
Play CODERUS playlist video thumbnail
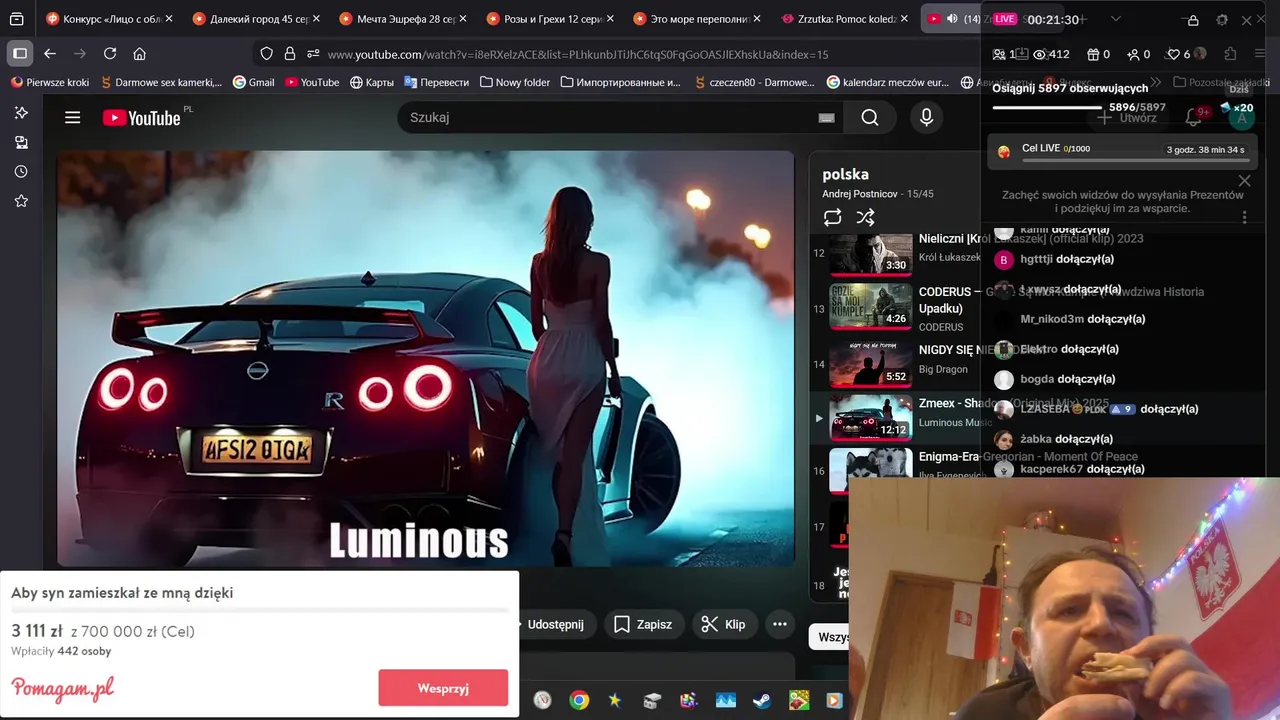(x=870, y=307)
